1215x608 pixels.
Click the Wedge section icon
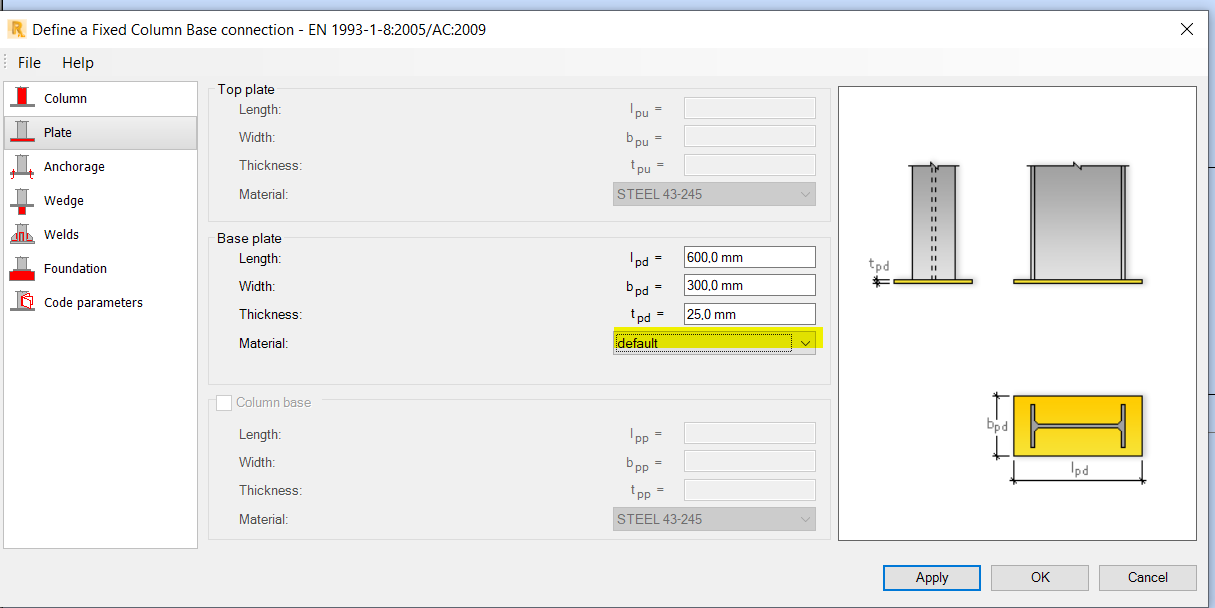pyautogui.click(x=23, y=200)
